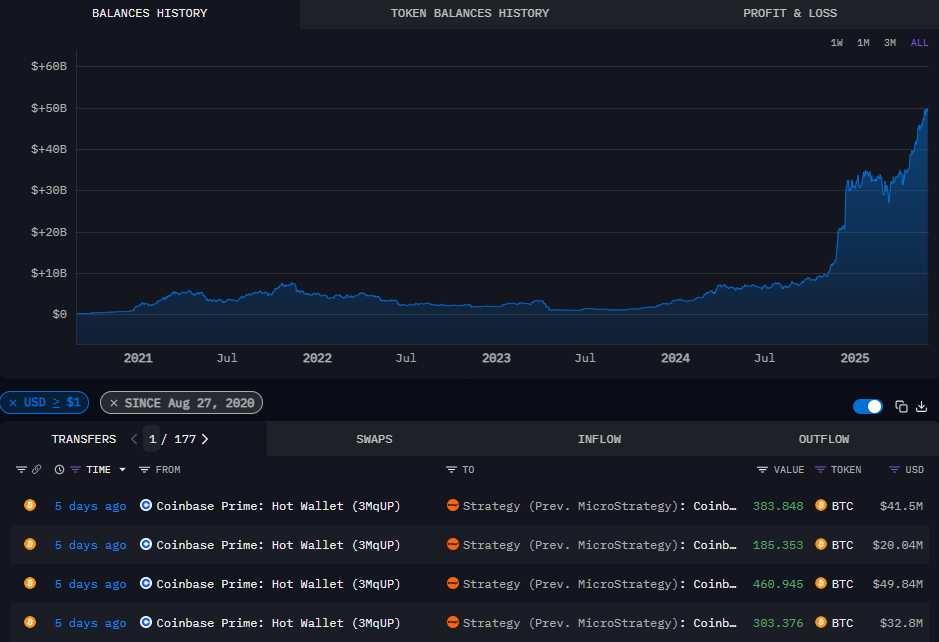This screenshot has width=939, height=642.
Task: Remove the SINCE Aug 27, 2020 filter
Action: pyautogui.click(x=112, y=403)
